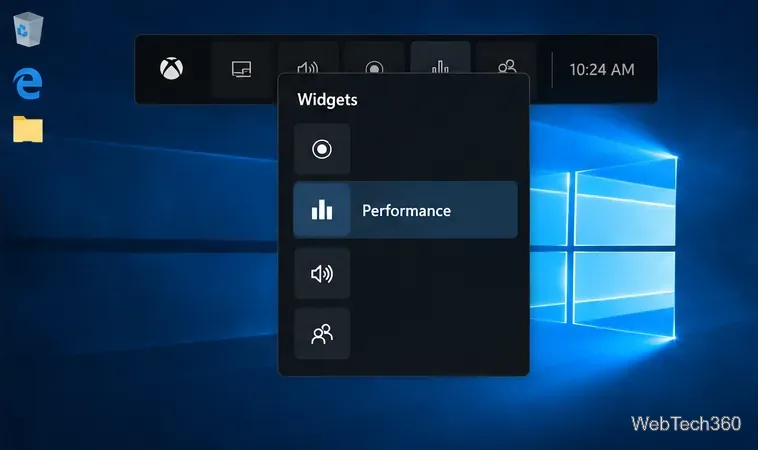Image resolution: width=758 pixels, height=450 pixels.
Task: Launch Microsoft Edge from desktop
Action: pyautogui.click(x=28, y=84)
